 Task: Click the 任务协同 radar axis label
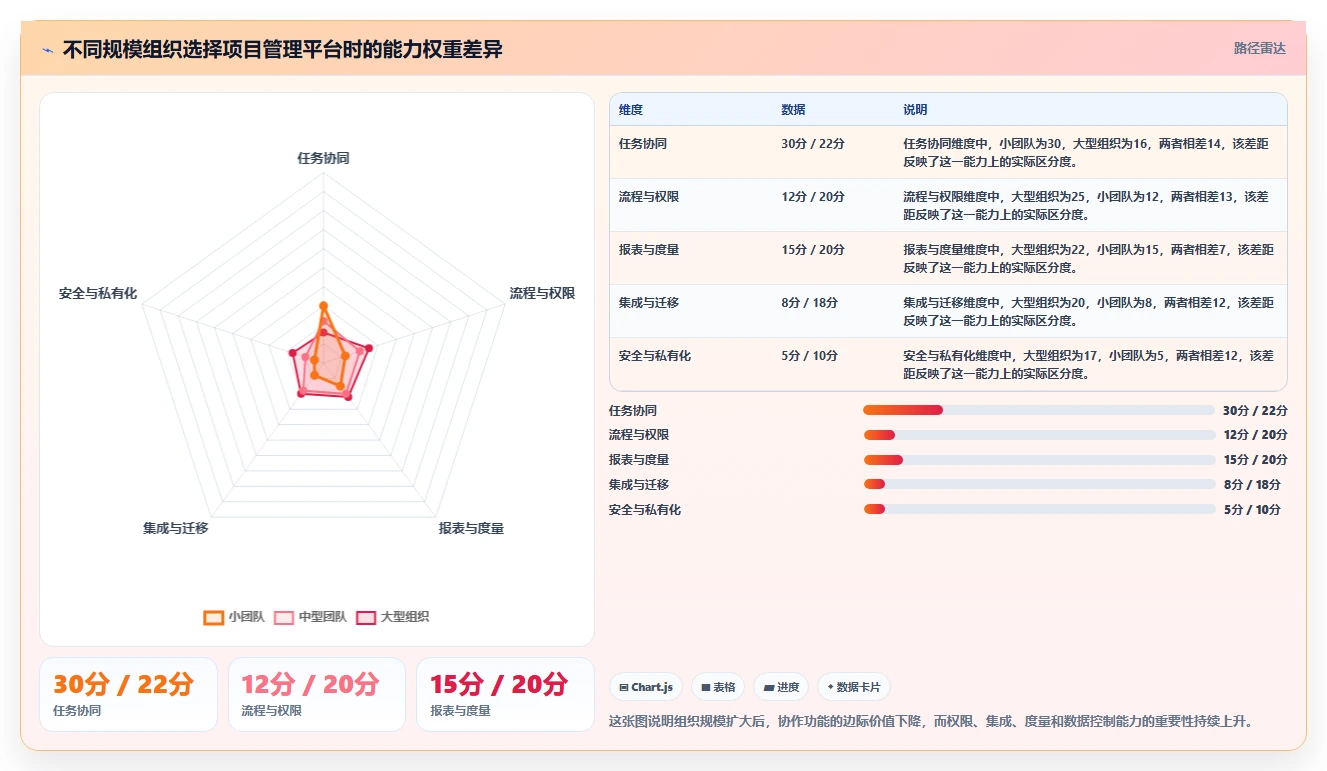(x=323, y=158)
